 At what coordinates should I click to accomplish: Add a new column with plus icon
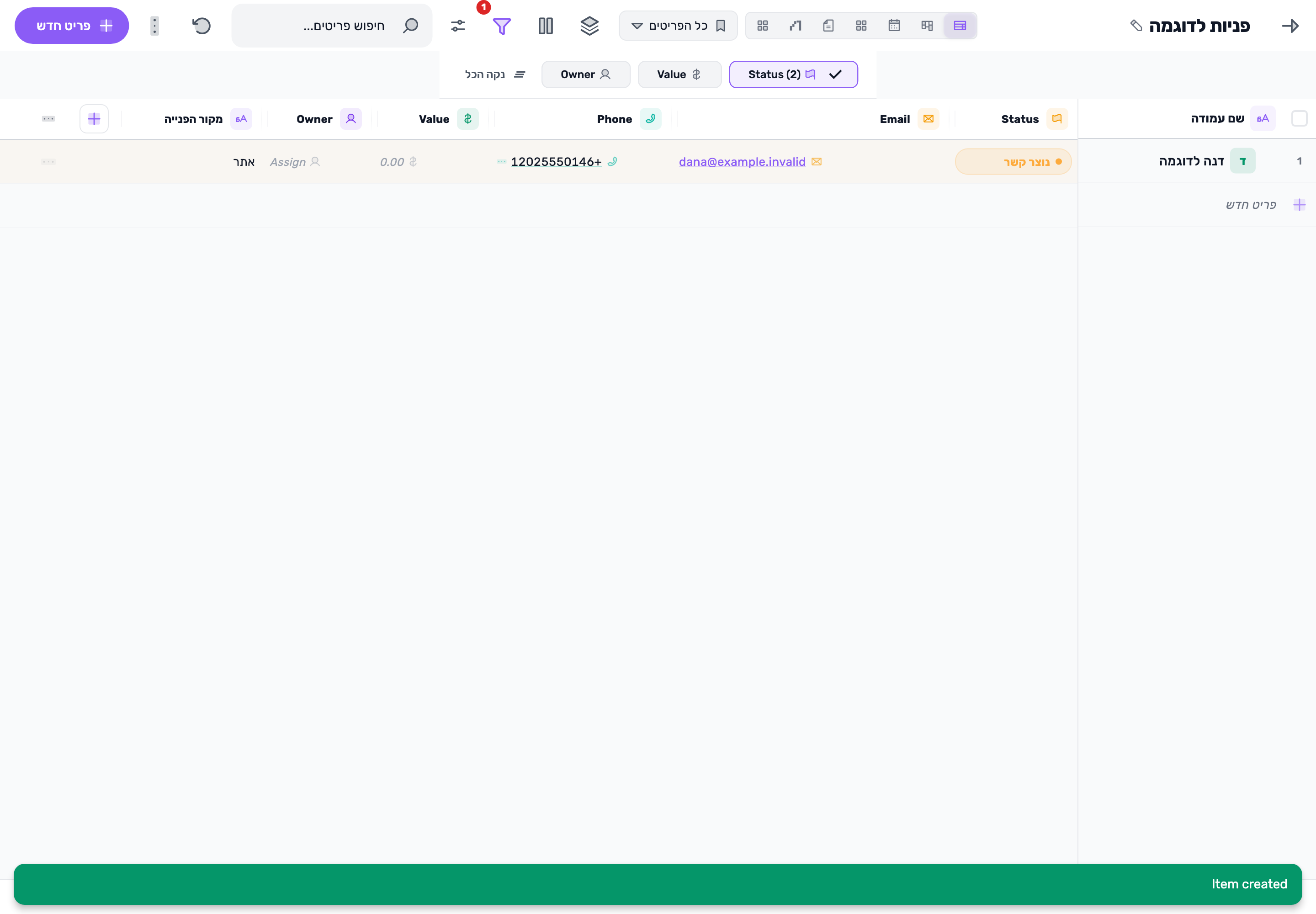tap(94, 118)
